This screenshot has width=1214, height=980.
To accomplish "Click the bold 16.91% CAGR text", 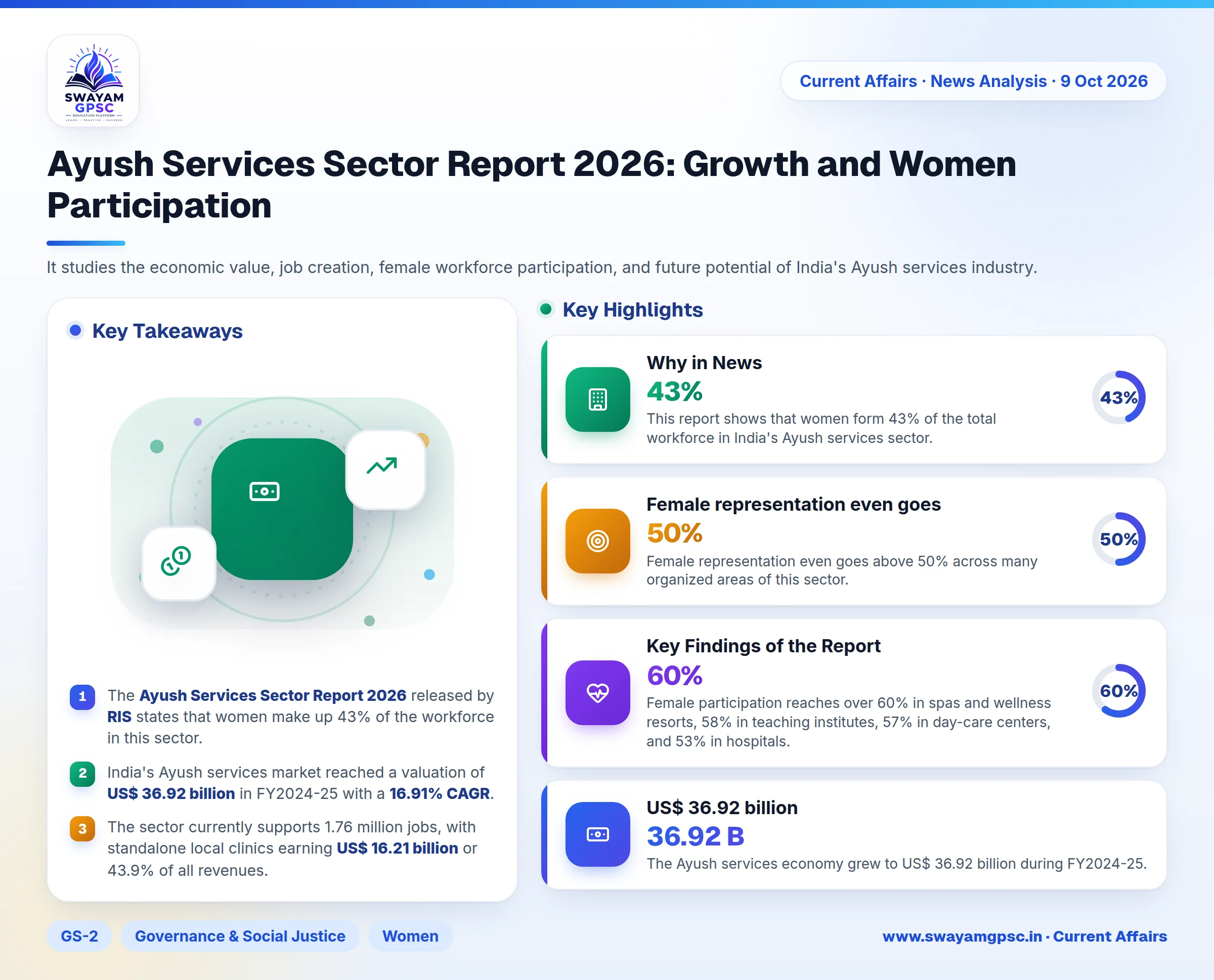I will 439,793.
